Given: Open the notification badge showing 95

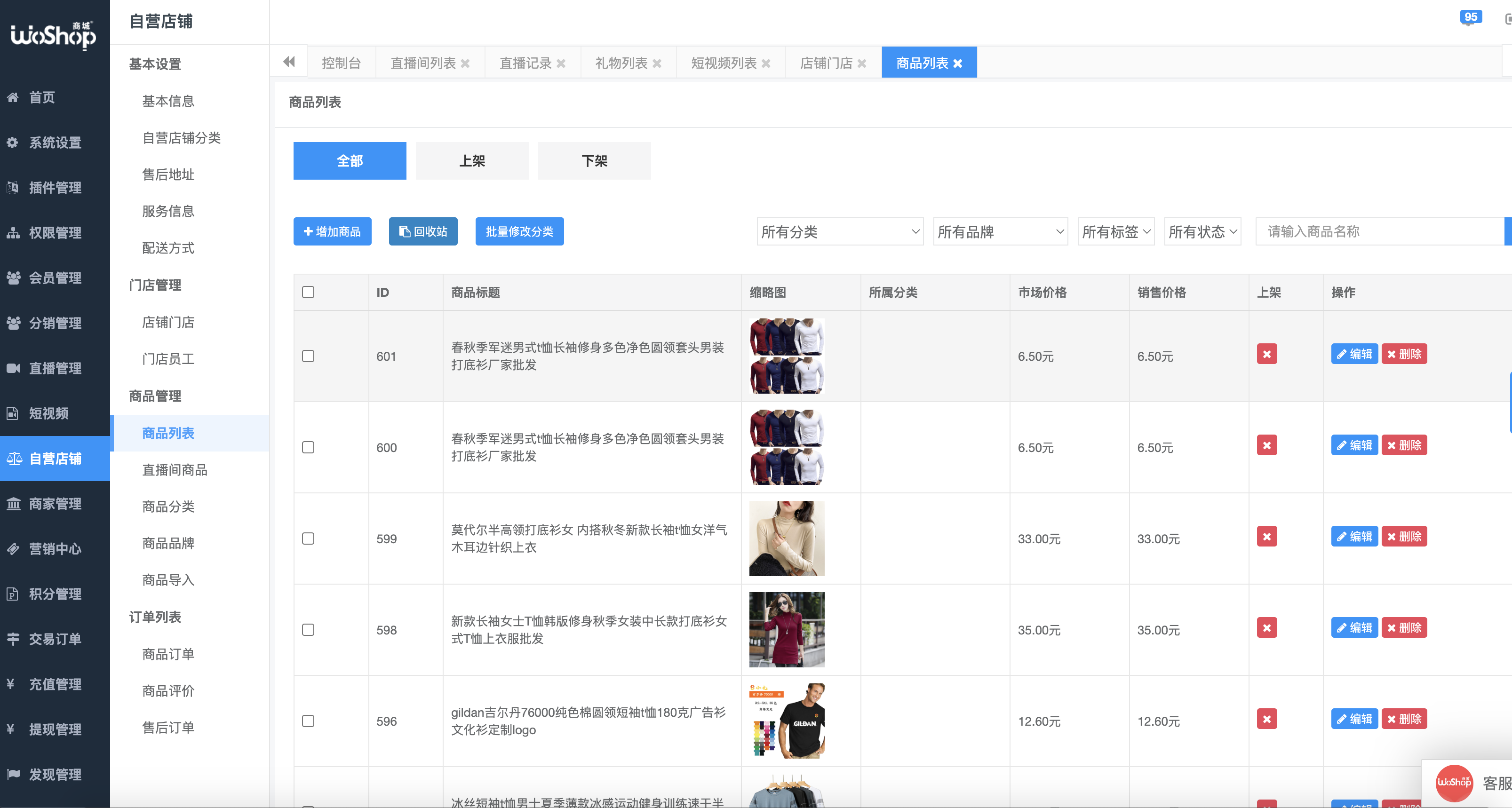Looking at the screenshot, I should [x=1470, y=17].
